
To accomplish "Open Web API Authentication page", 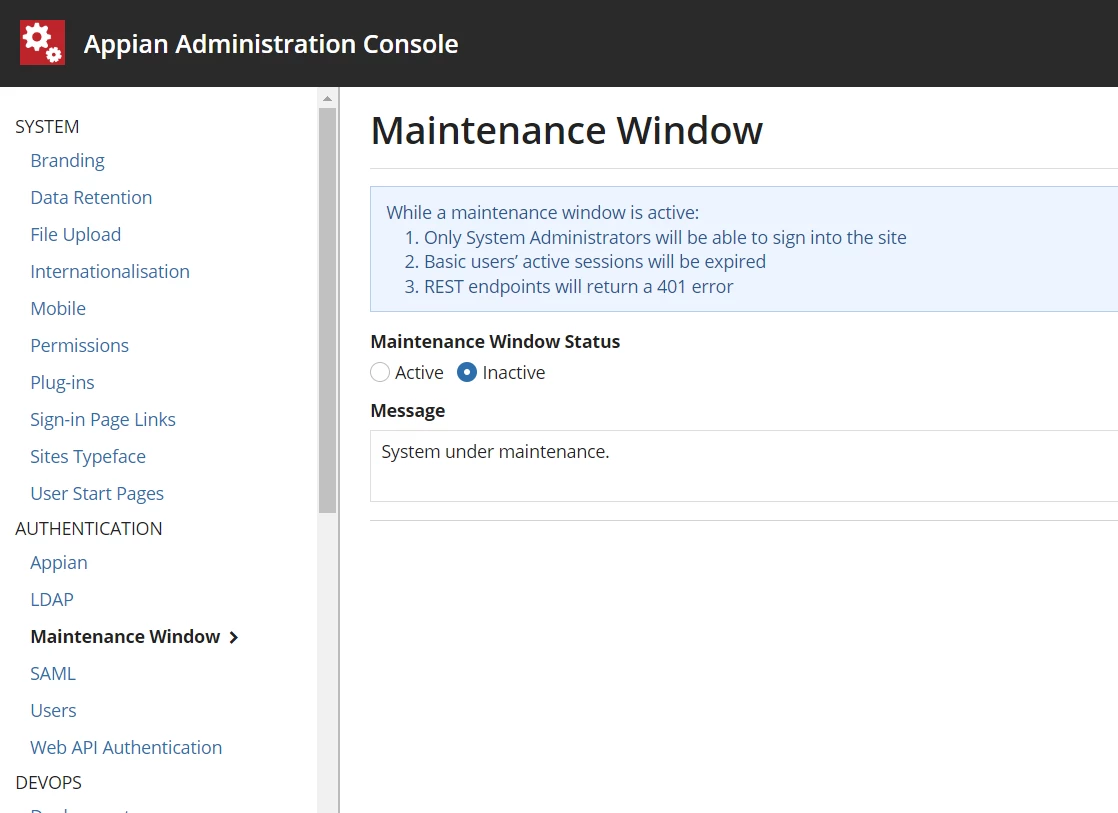I will click(126, 748).
